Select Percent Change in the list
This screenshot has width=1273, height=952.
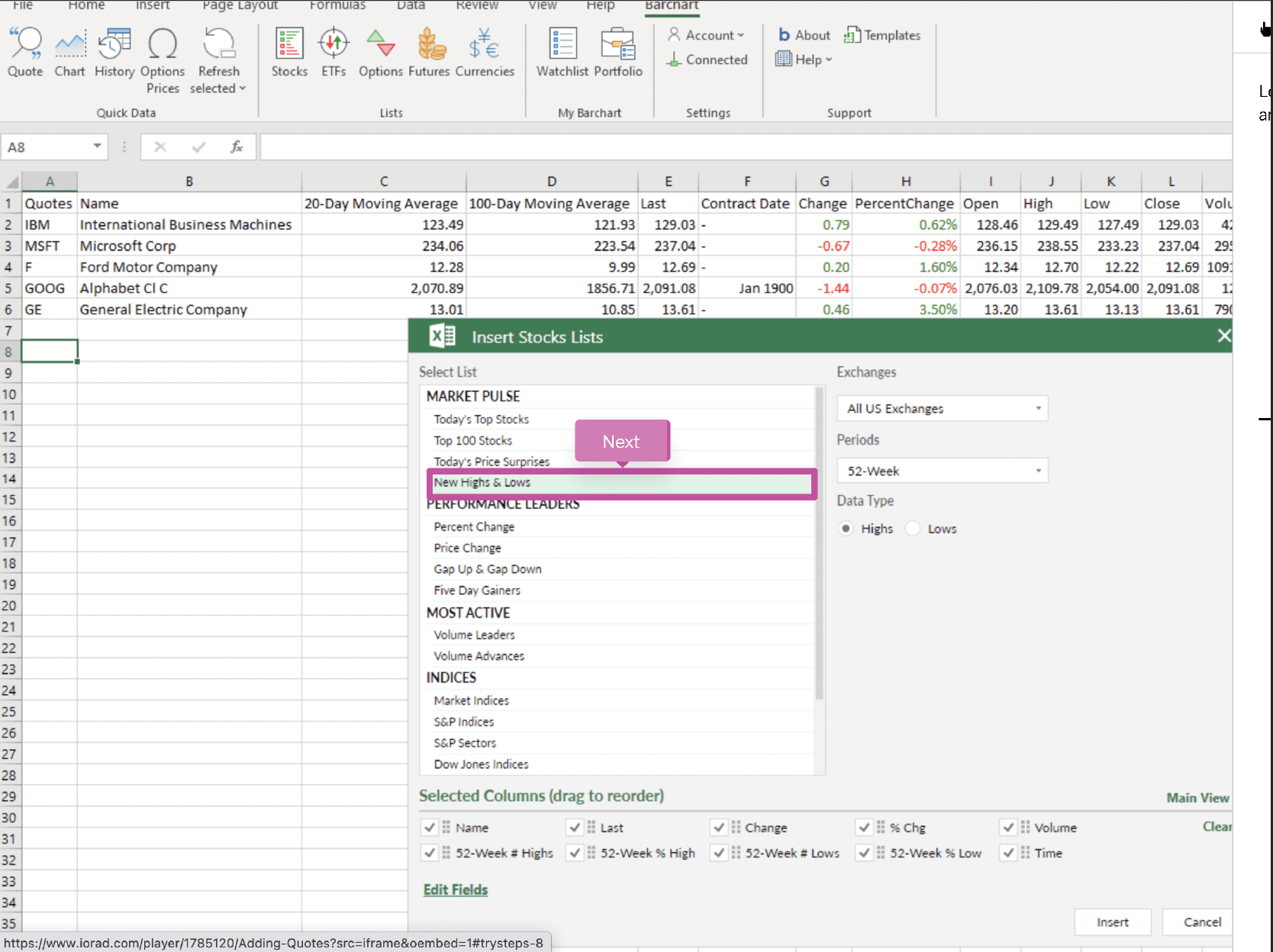coord(474,526)
